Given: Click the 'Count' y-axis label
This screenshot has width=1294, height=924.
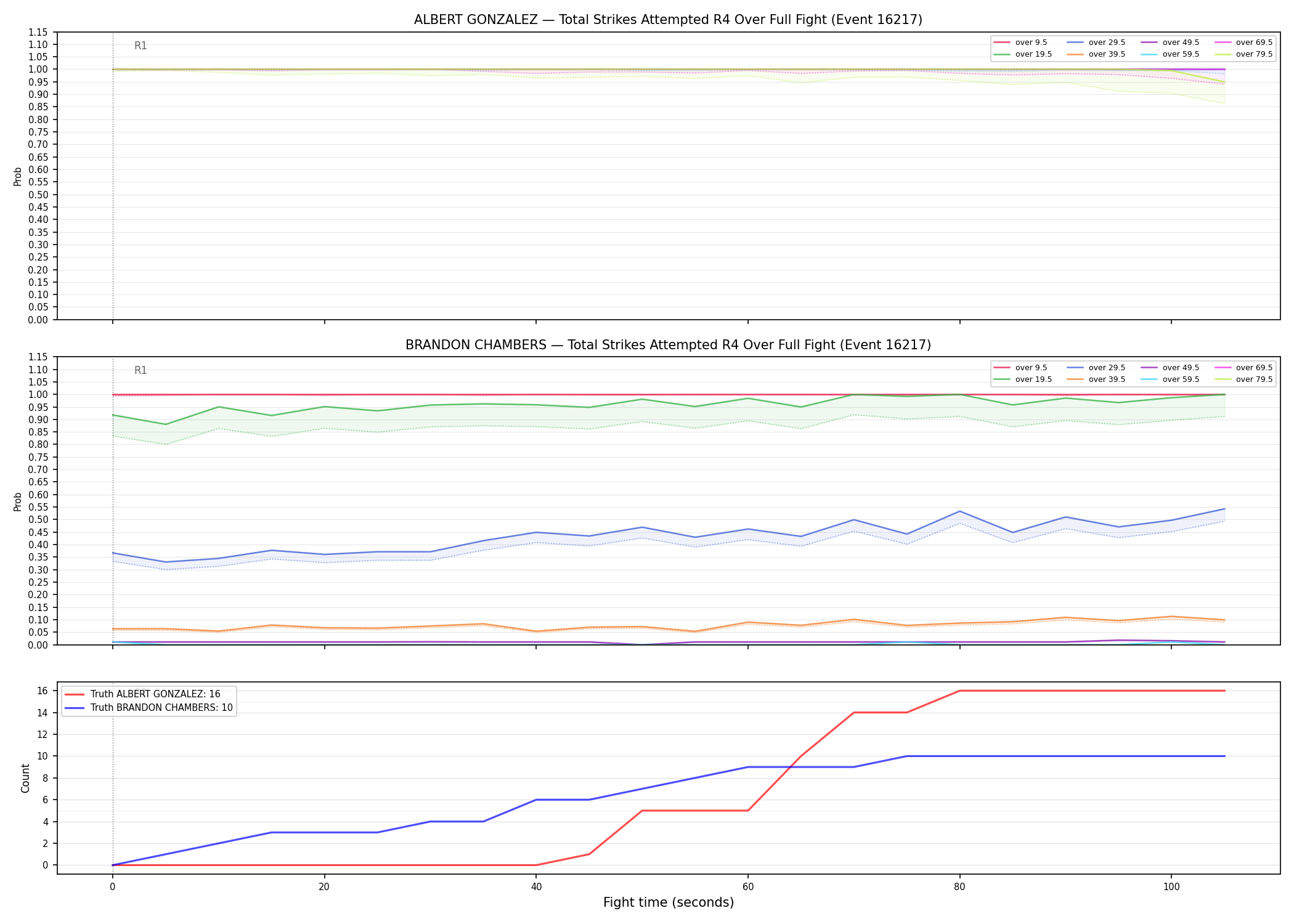Looking at the screenshot, I should tap(25, 778).
